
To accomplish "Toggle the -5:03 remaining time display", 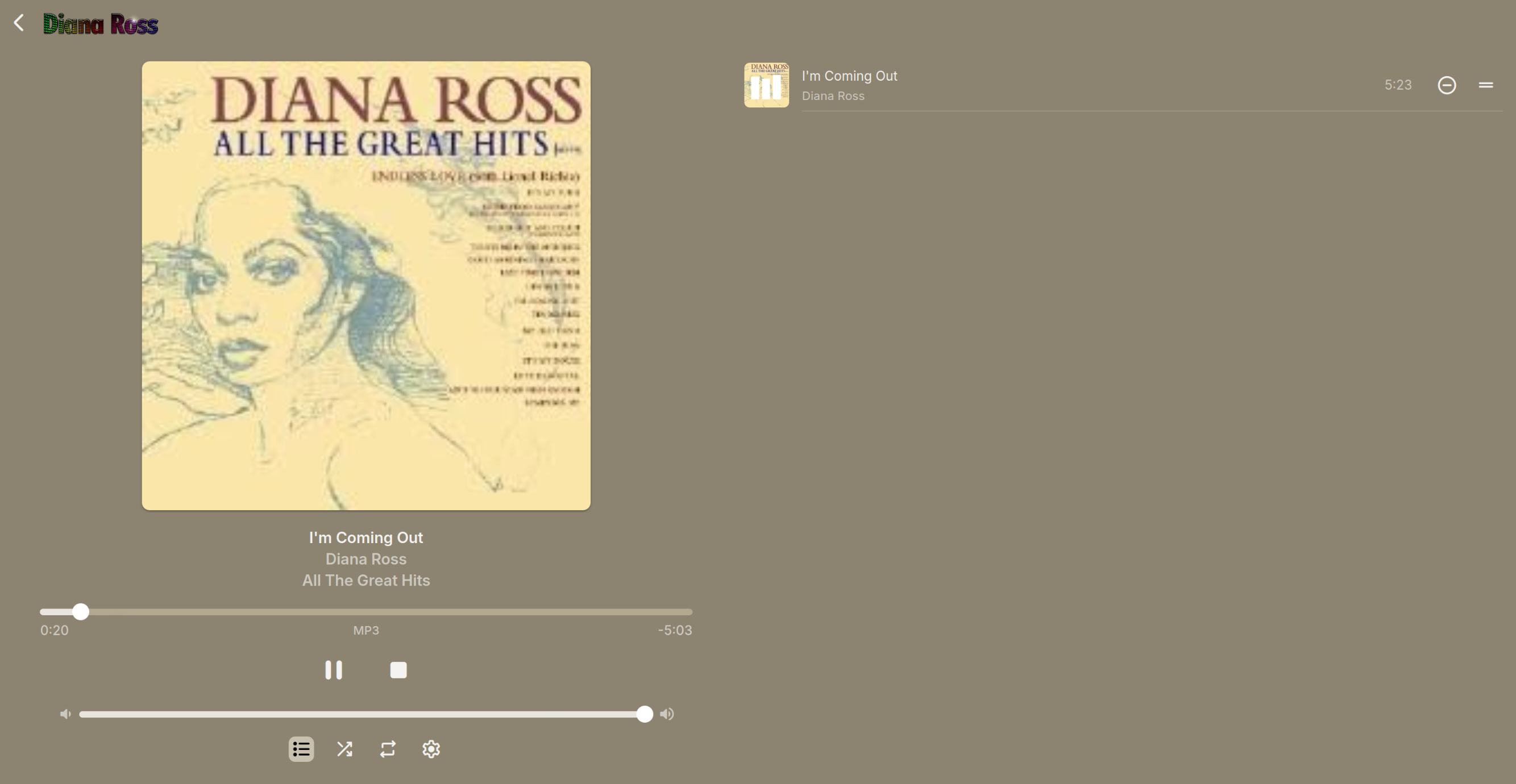I will point(675,631).
